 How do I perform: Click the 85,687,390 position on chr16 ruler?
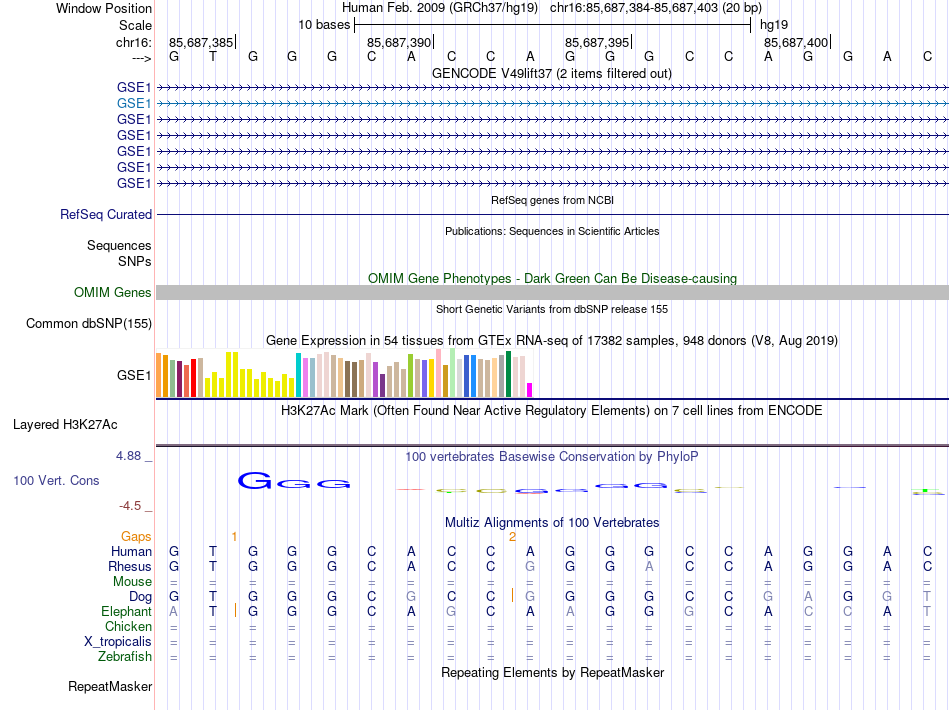pos(399,42)
